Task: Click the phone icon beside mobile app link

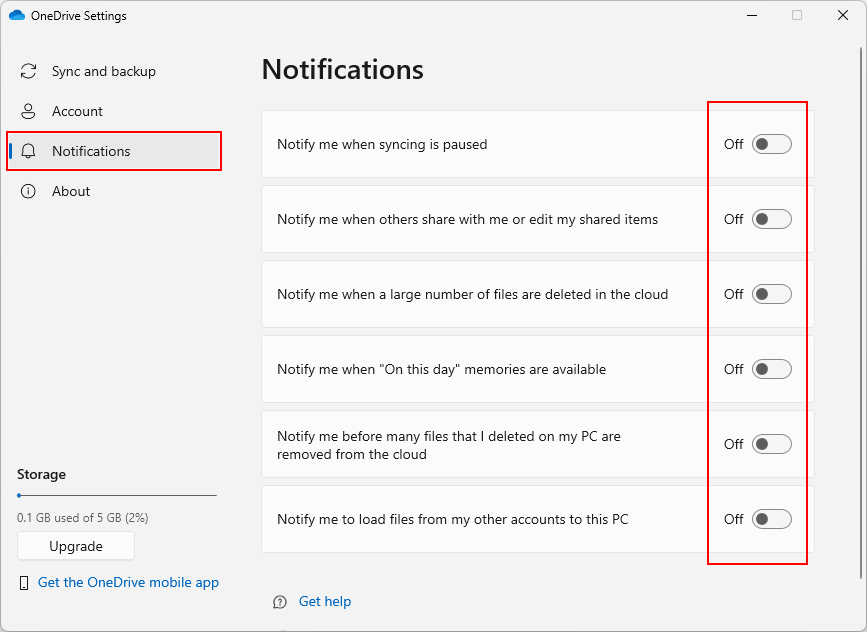Action: pyautogui.click(x=24, y=583)
